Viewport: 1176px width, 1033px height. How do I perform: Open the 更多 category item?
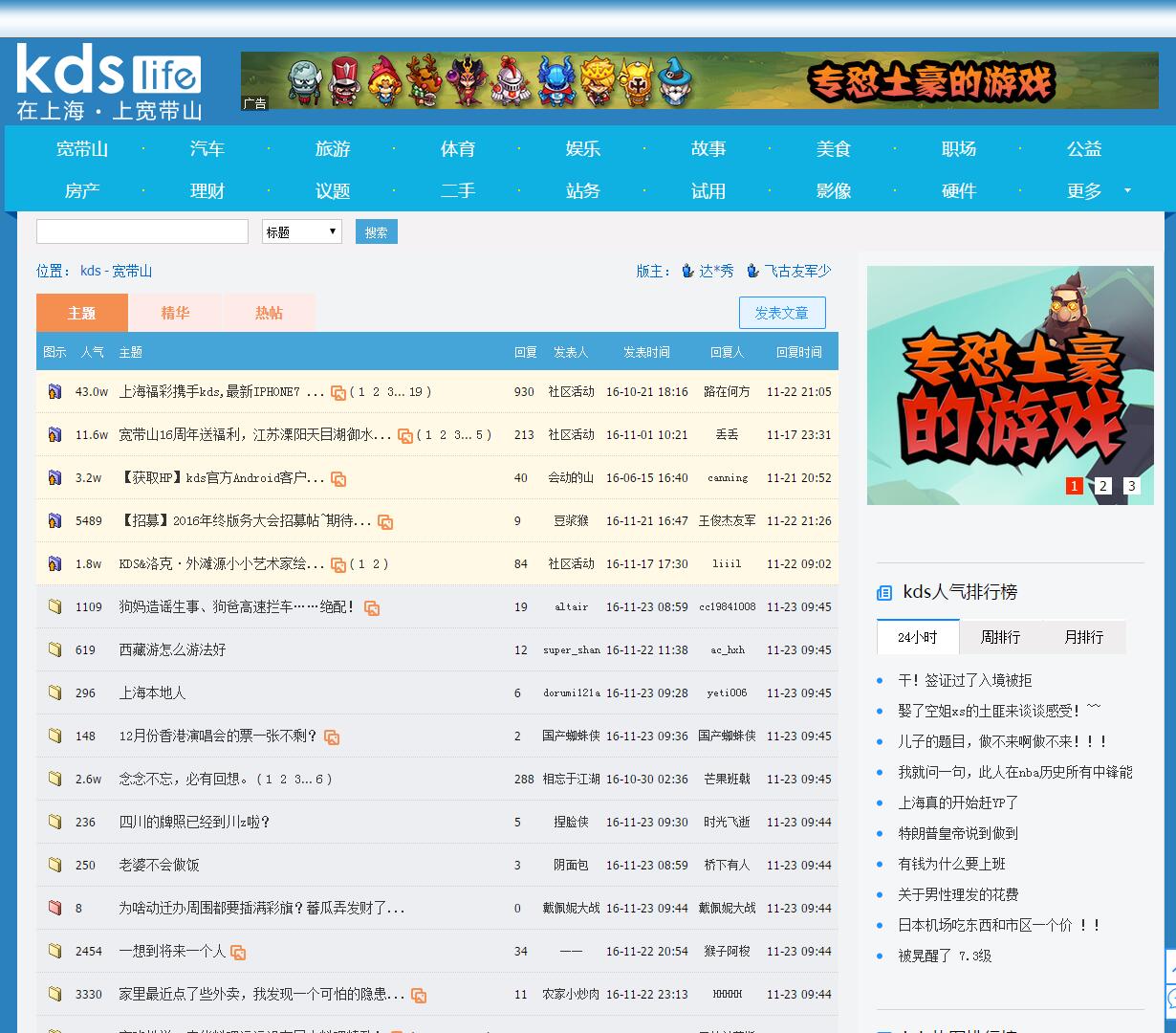point(1084,190)
